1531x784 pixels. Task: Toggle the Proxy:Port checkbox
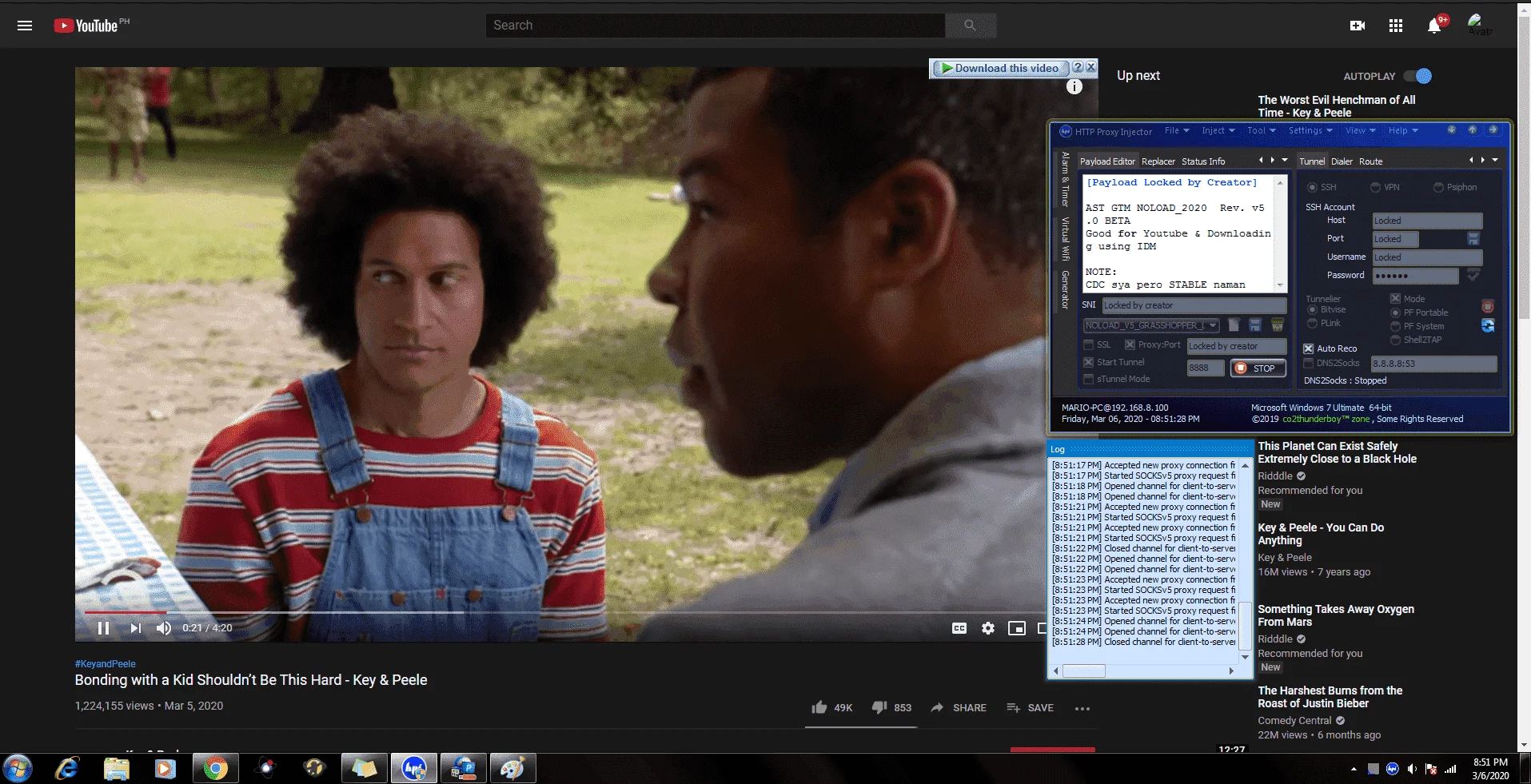click(x=1130, y=345)
